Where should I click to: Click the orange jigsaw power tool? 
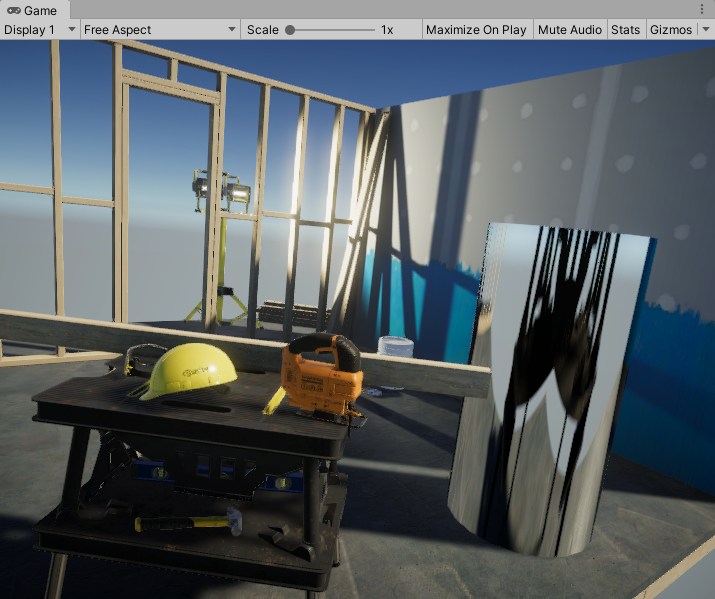click(x=322, y=375)
